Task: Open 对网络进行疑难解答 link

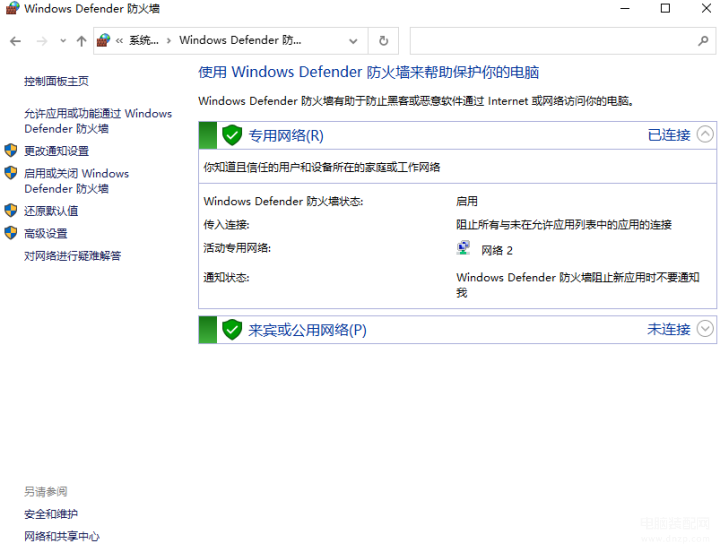Action: 73,256
